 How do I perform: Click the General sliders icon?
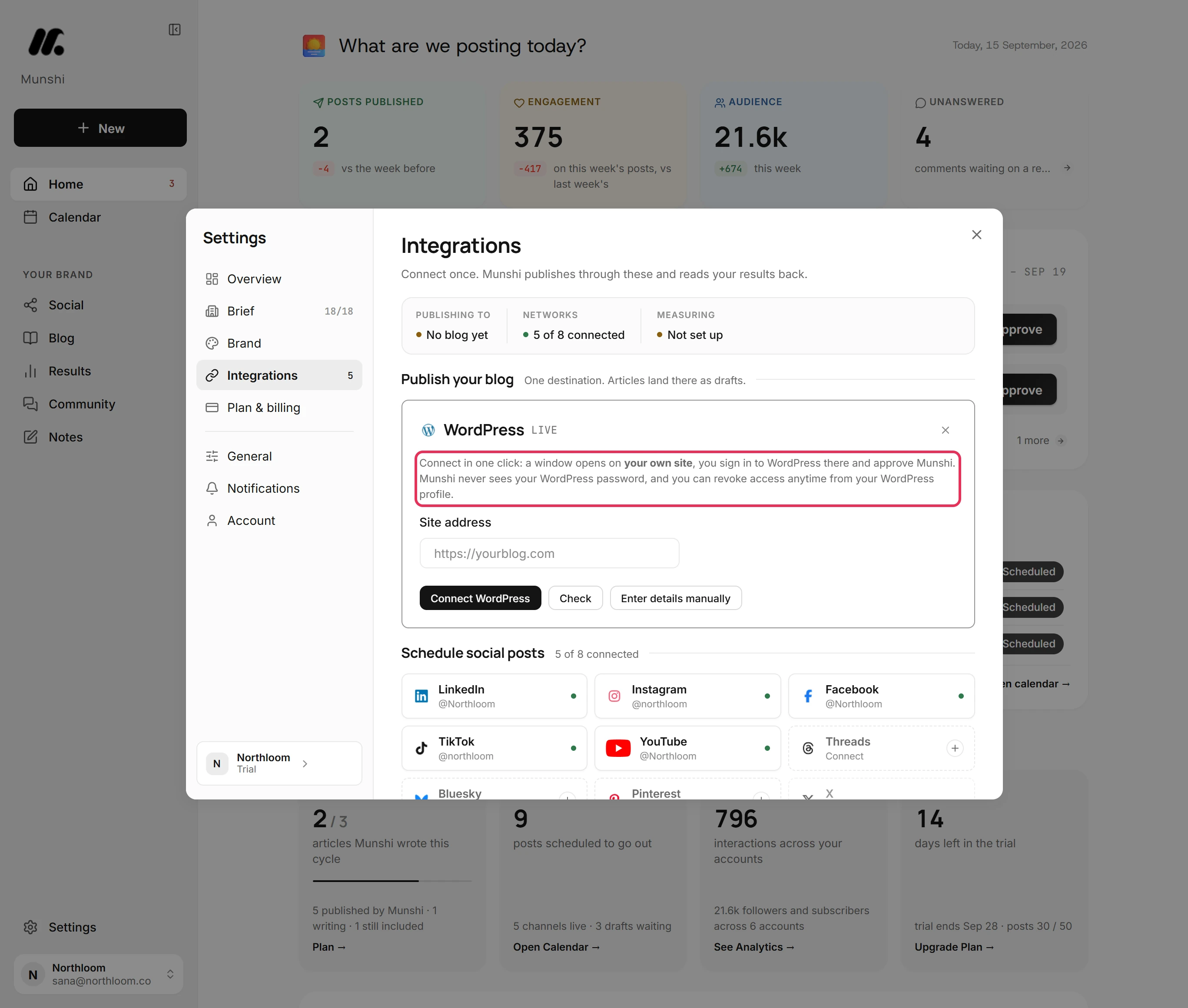[x=212, y=456]
